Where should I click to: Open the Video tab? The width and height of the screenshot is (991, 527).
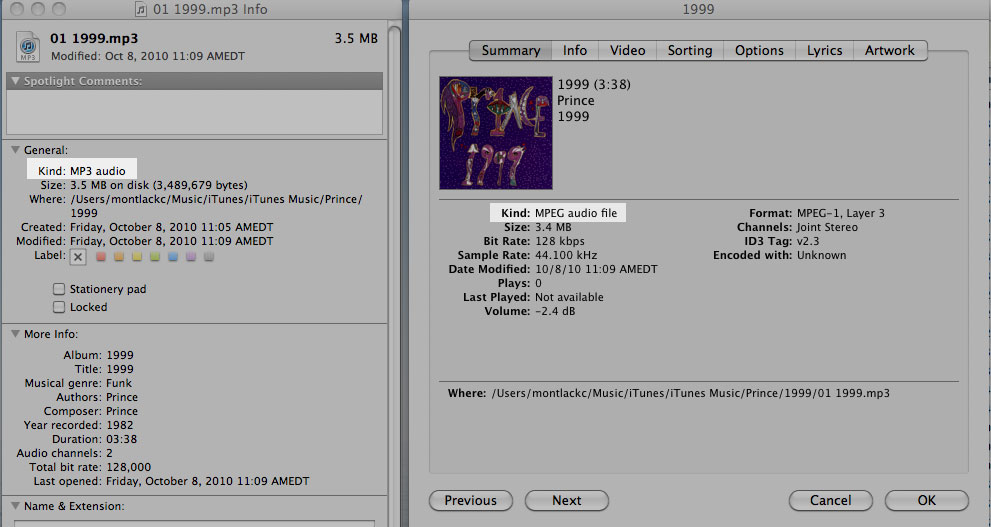click(x=628, y=51)
